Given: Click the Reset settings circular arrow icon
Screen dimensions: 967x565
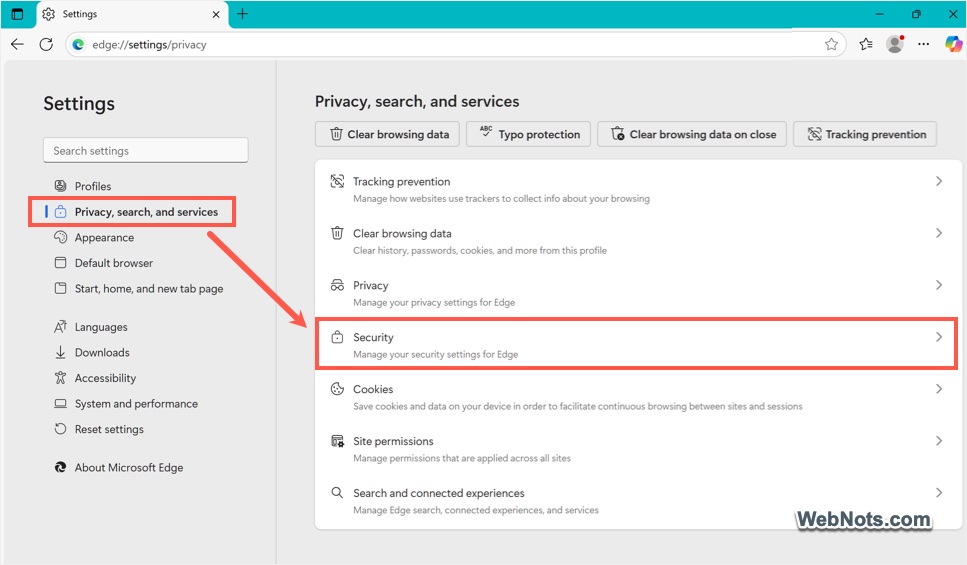Looking at the screenshot, I should pyautogui.click(x=60, y=429).
